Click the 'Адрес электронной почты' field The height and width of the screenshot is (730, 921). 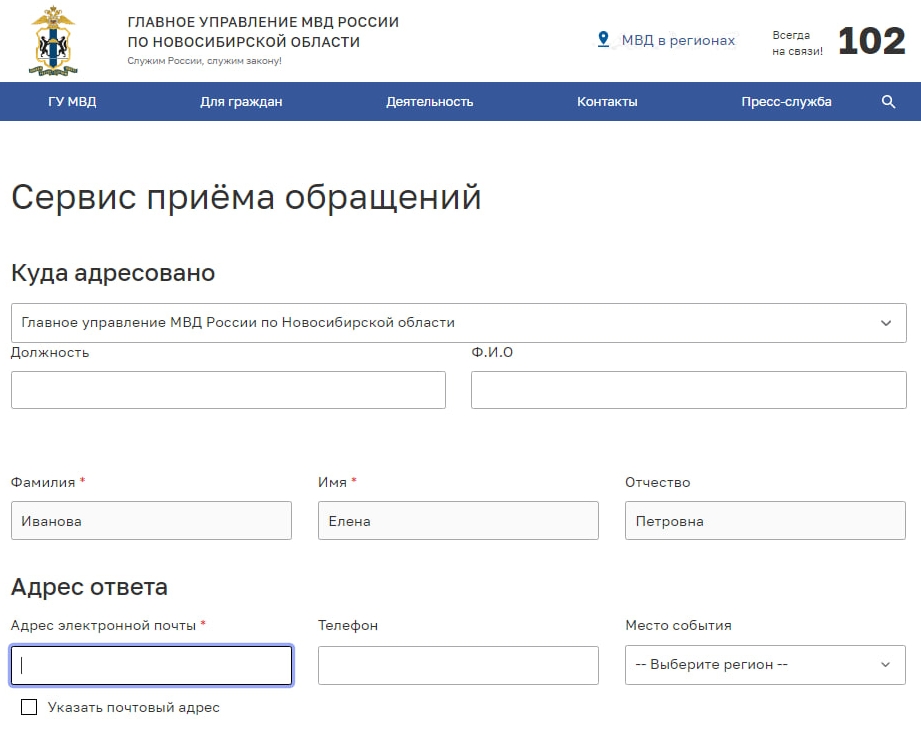click(x=151, y=665)
